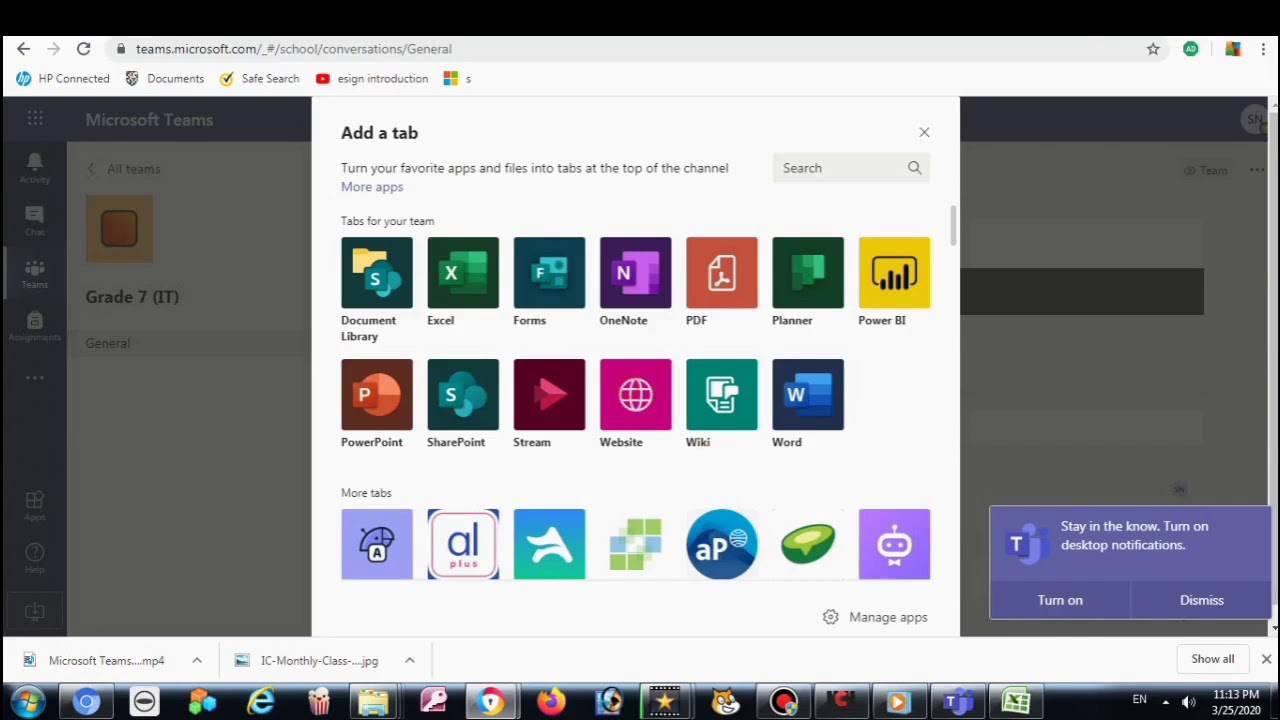
Task: Open the Documents bookmark
Action: click(165, 78)
